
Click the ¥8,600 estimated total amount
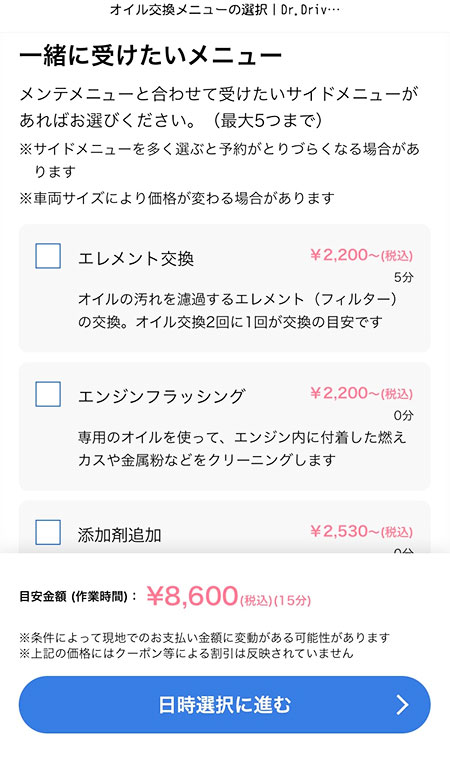pyautogui.click(x=192, y=596)
